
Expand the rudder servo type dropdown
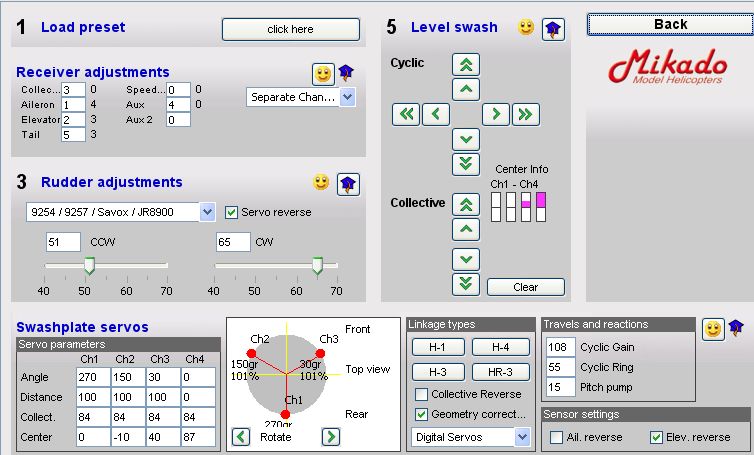pyautogui.click(x=207, y=212)
